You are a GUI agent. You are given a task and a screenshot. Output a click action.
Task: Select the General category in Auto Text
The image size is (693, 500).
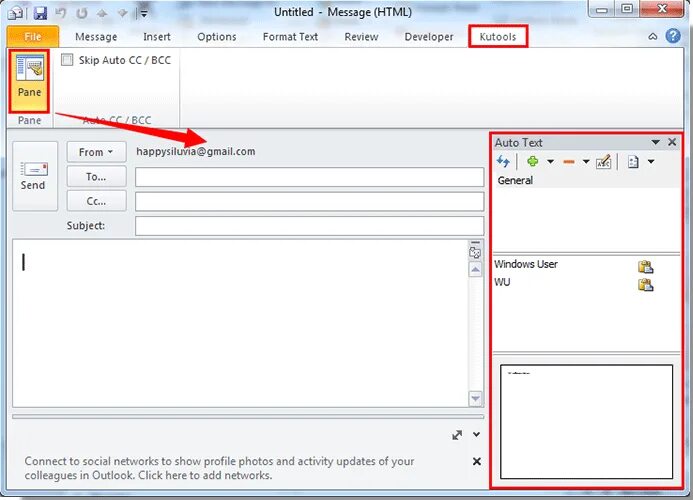pyautogui.click(x=515, y=180)
